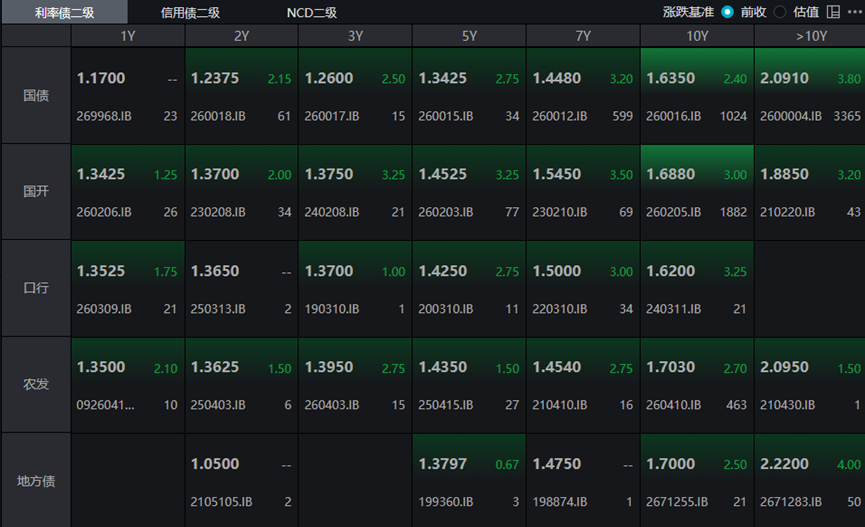The height and width of the screenshot is (527, 865).
Task: Click bond code 269968.IB
Action: (x=104, y=116)
